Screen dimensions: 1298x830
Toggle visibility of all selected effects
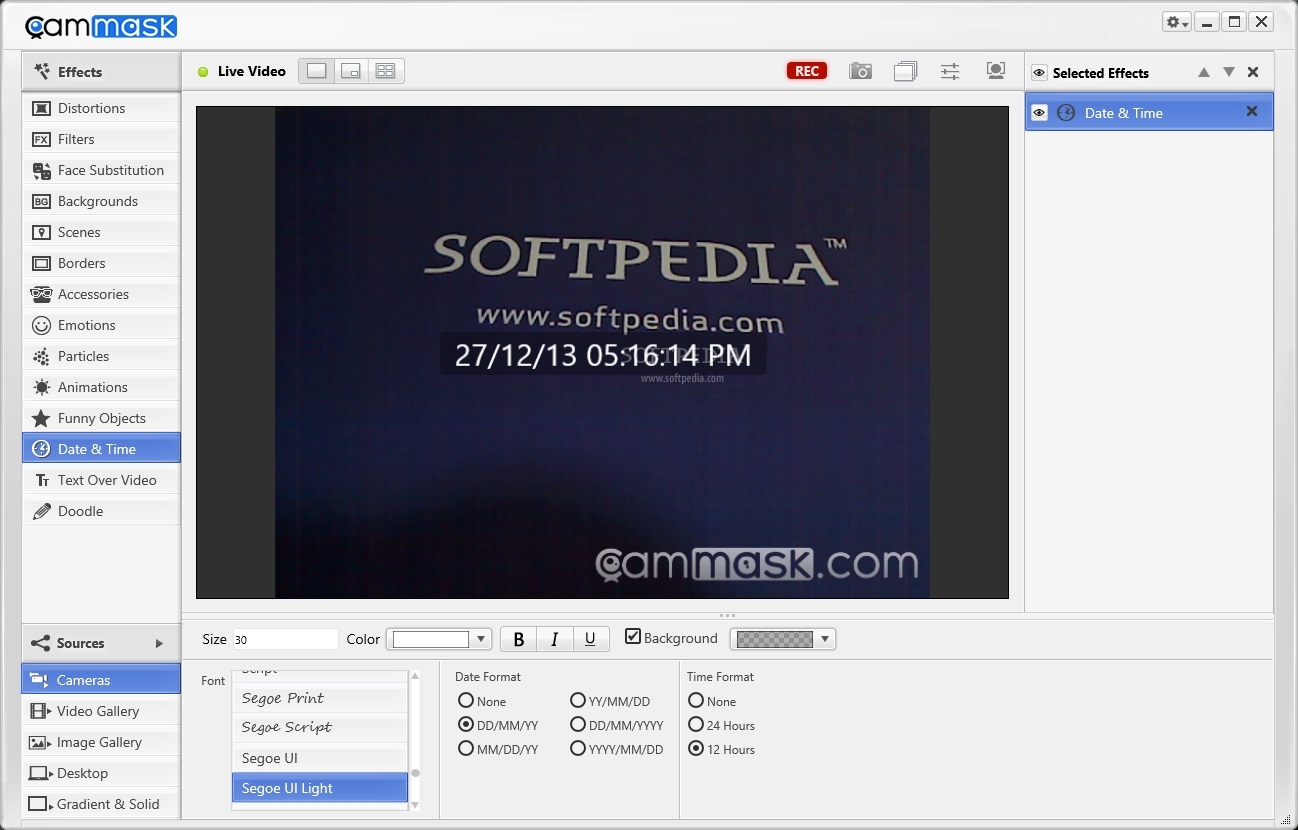[x=1039, y=73]
